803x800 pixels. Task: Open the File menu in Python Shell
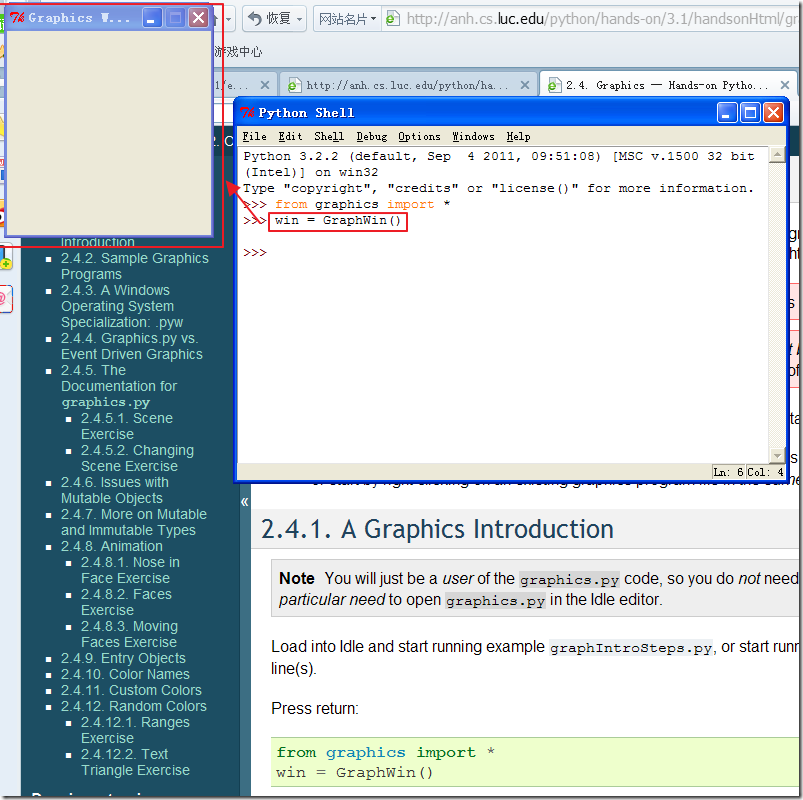pos(254,137)
